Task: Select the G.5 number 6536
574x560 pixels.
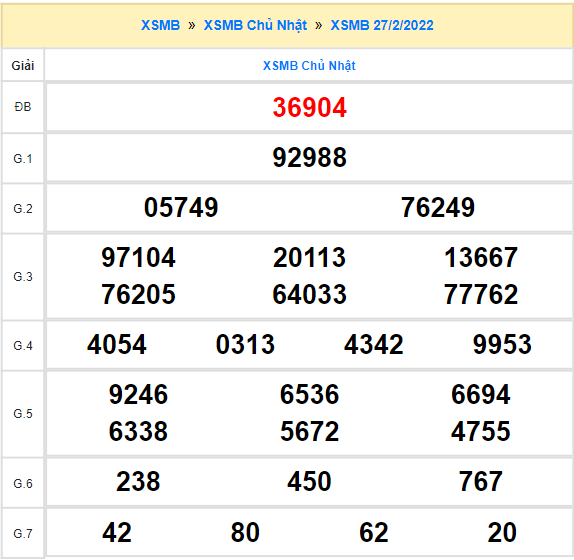Action: (x=309, y=395)
